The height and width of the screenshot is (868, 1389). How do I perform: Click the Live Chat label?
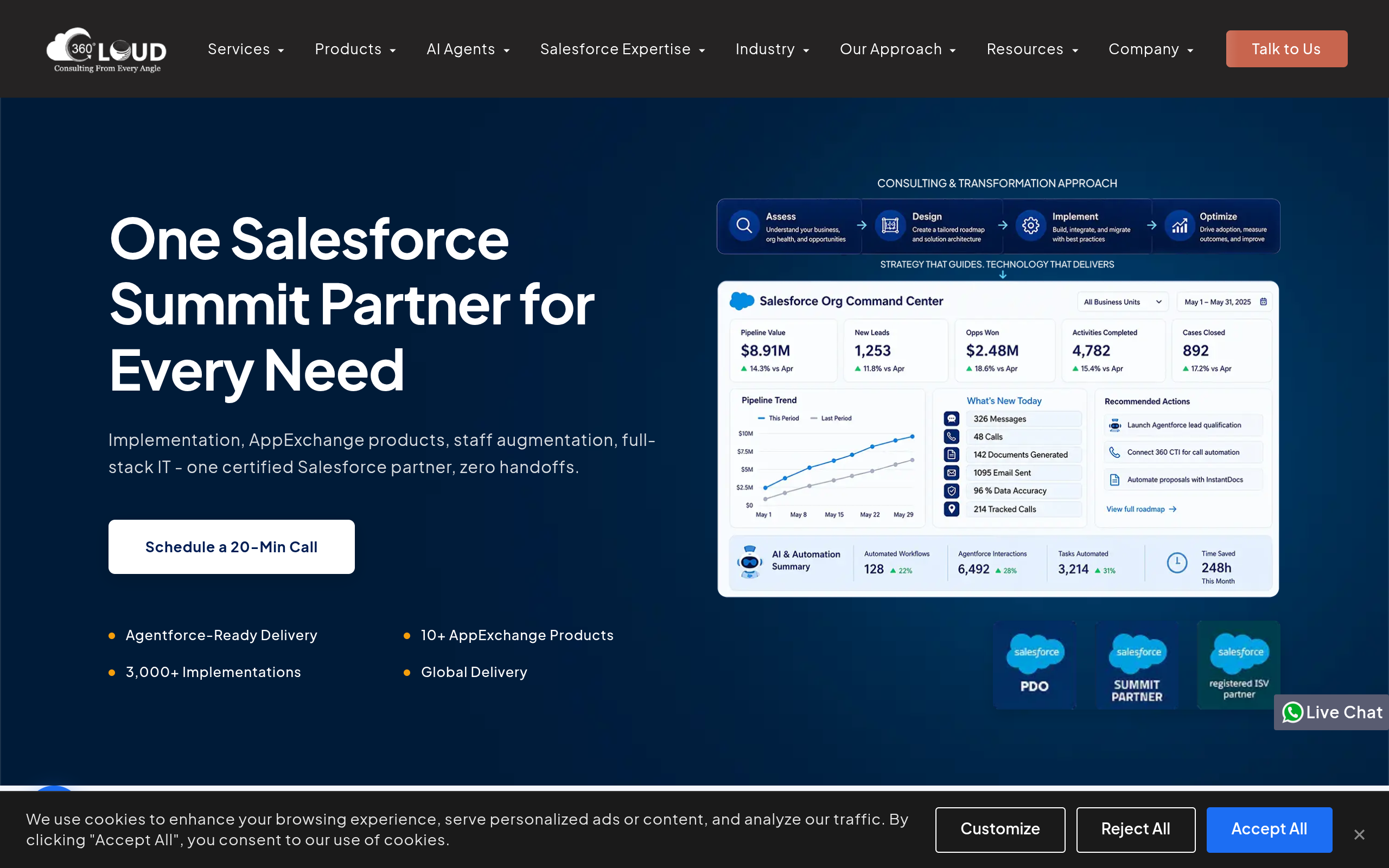tap(1344, 712)
